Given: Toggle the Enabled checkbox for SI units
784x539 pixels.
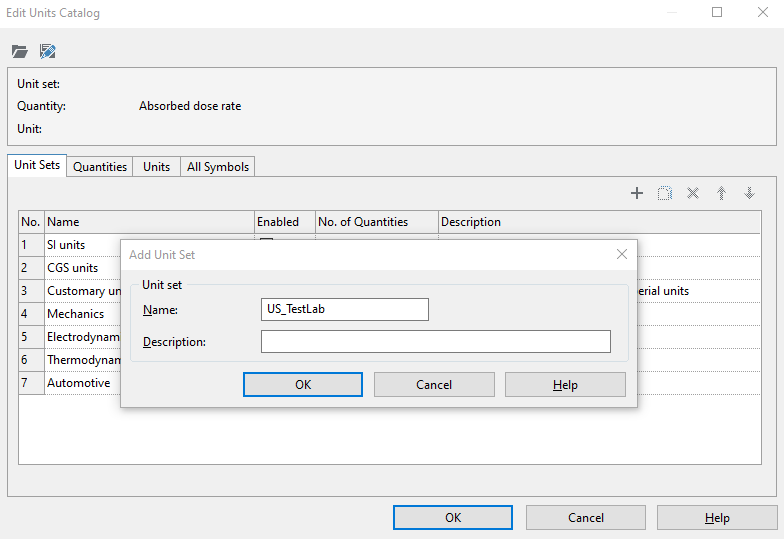Looking at the screenshot, I should pyautogui.click(x=267, y=239).
